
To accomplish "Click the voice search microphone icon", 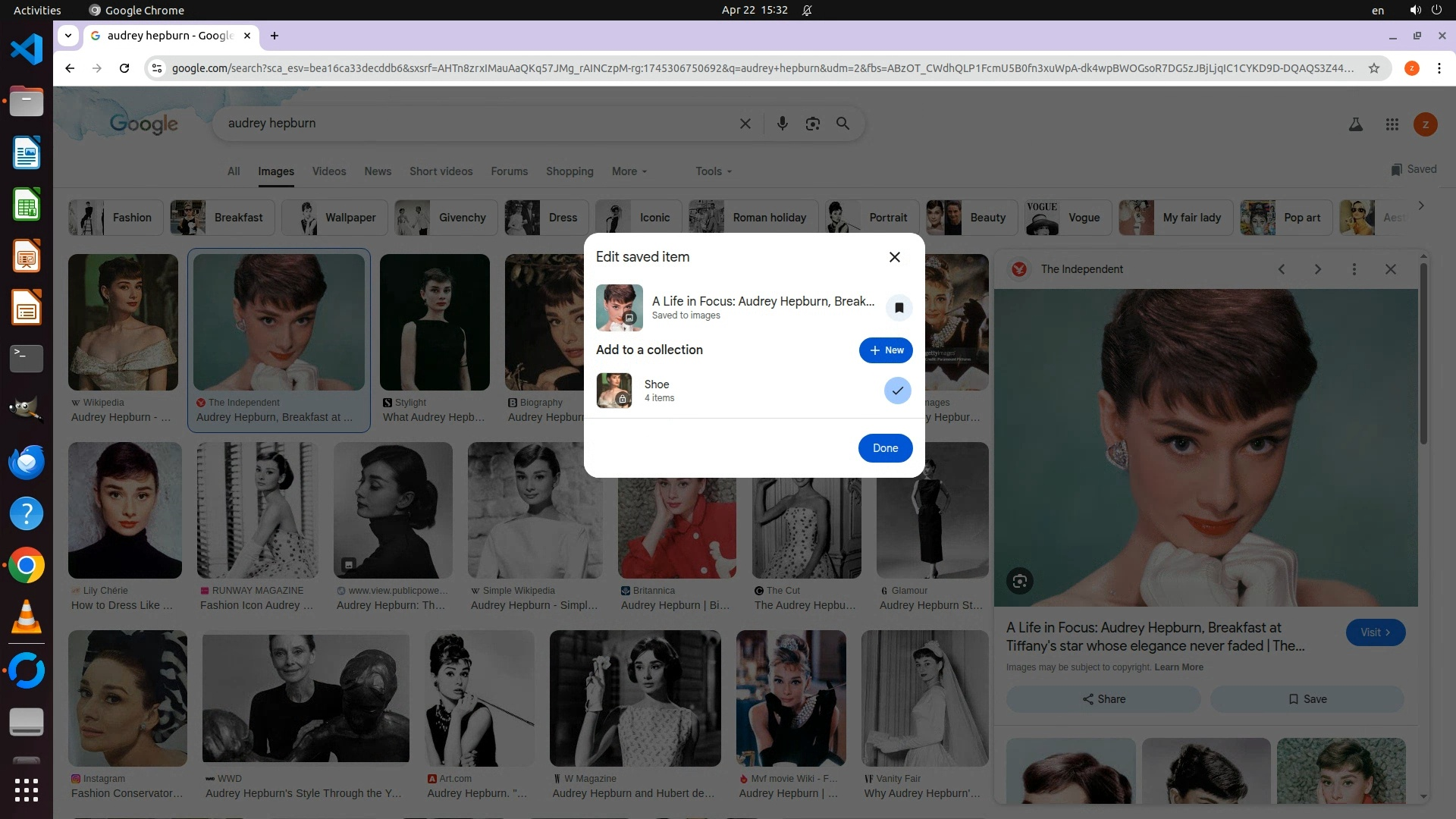I will 782,124.
